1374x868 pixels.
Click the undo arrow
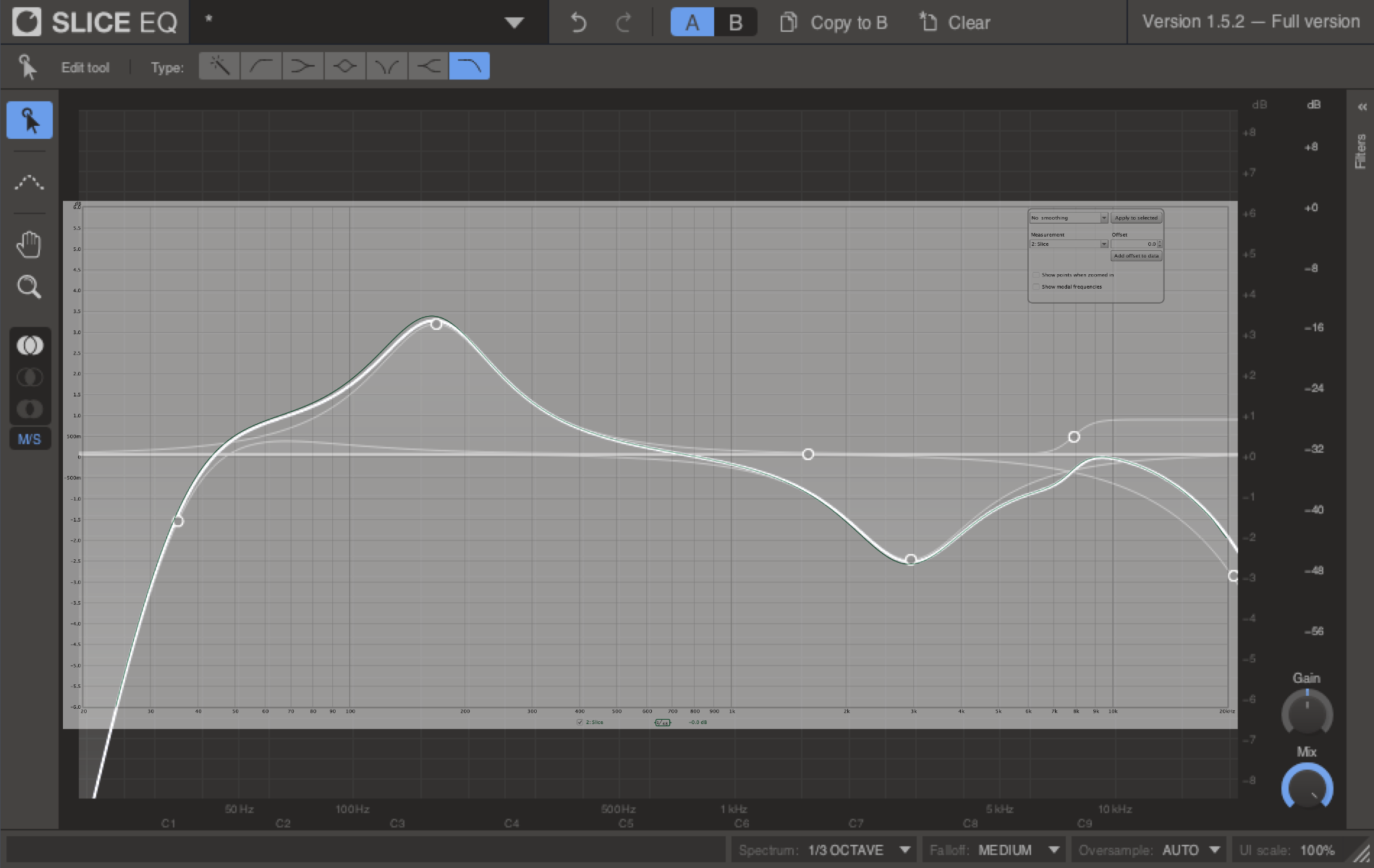pyautogui.click(x=577, y=22)
